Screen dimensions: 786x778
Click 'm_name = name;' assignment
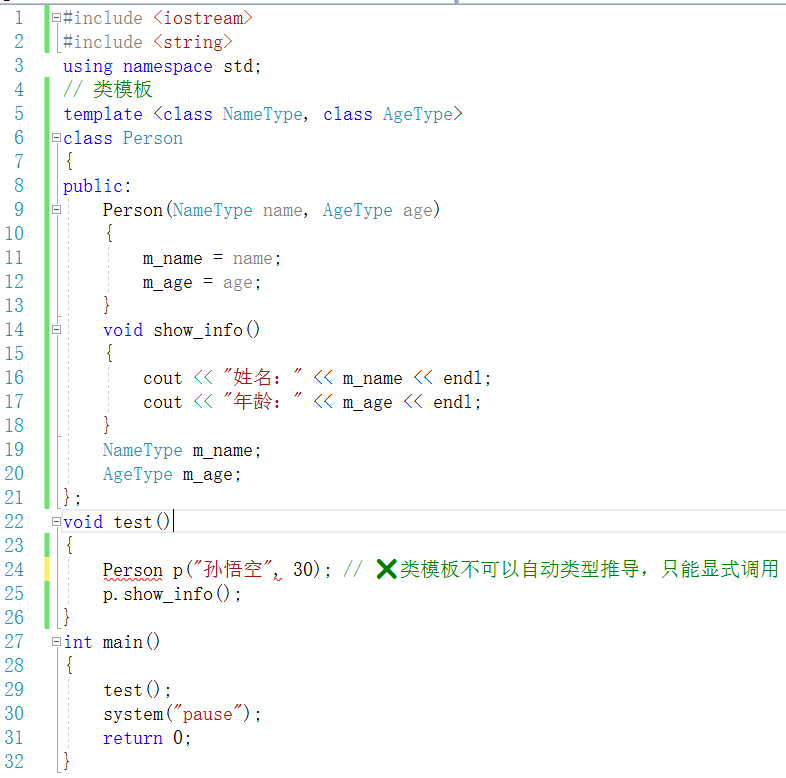point(212,259)
